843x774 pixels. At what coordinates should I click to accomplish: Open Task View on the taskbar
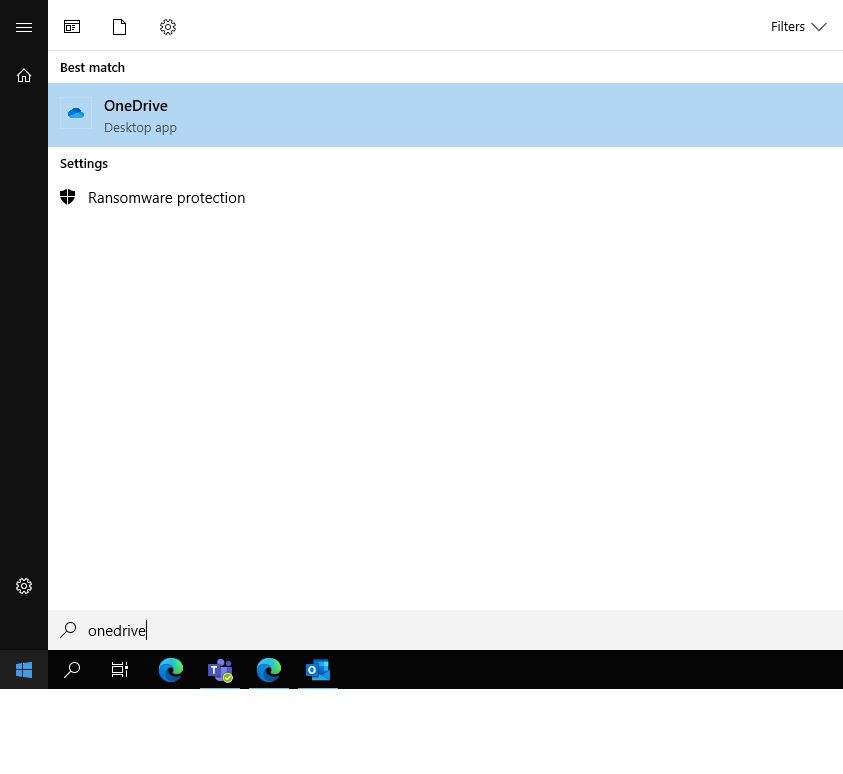(x=119, y=670)
